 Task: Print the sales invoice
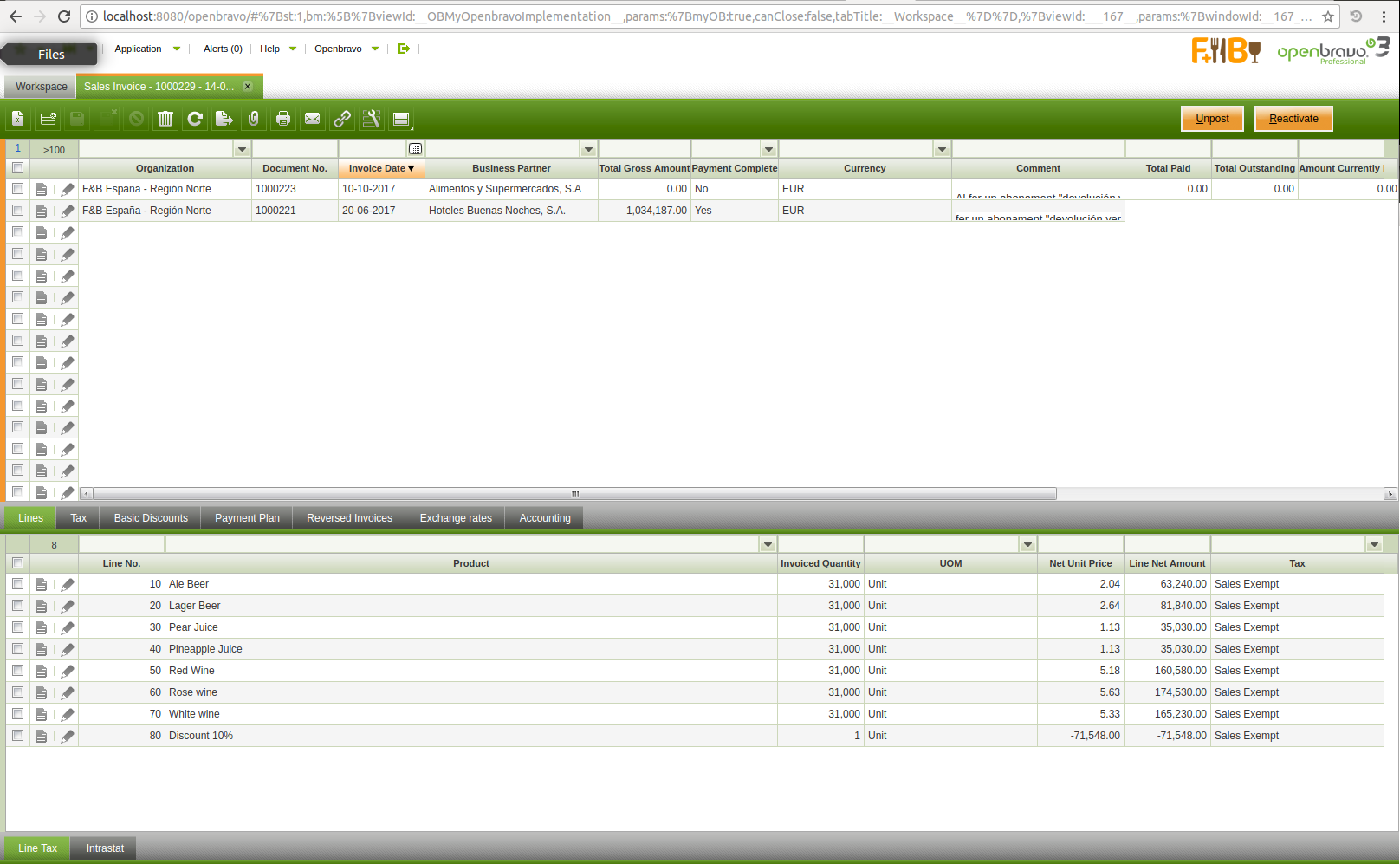(283, 119)
